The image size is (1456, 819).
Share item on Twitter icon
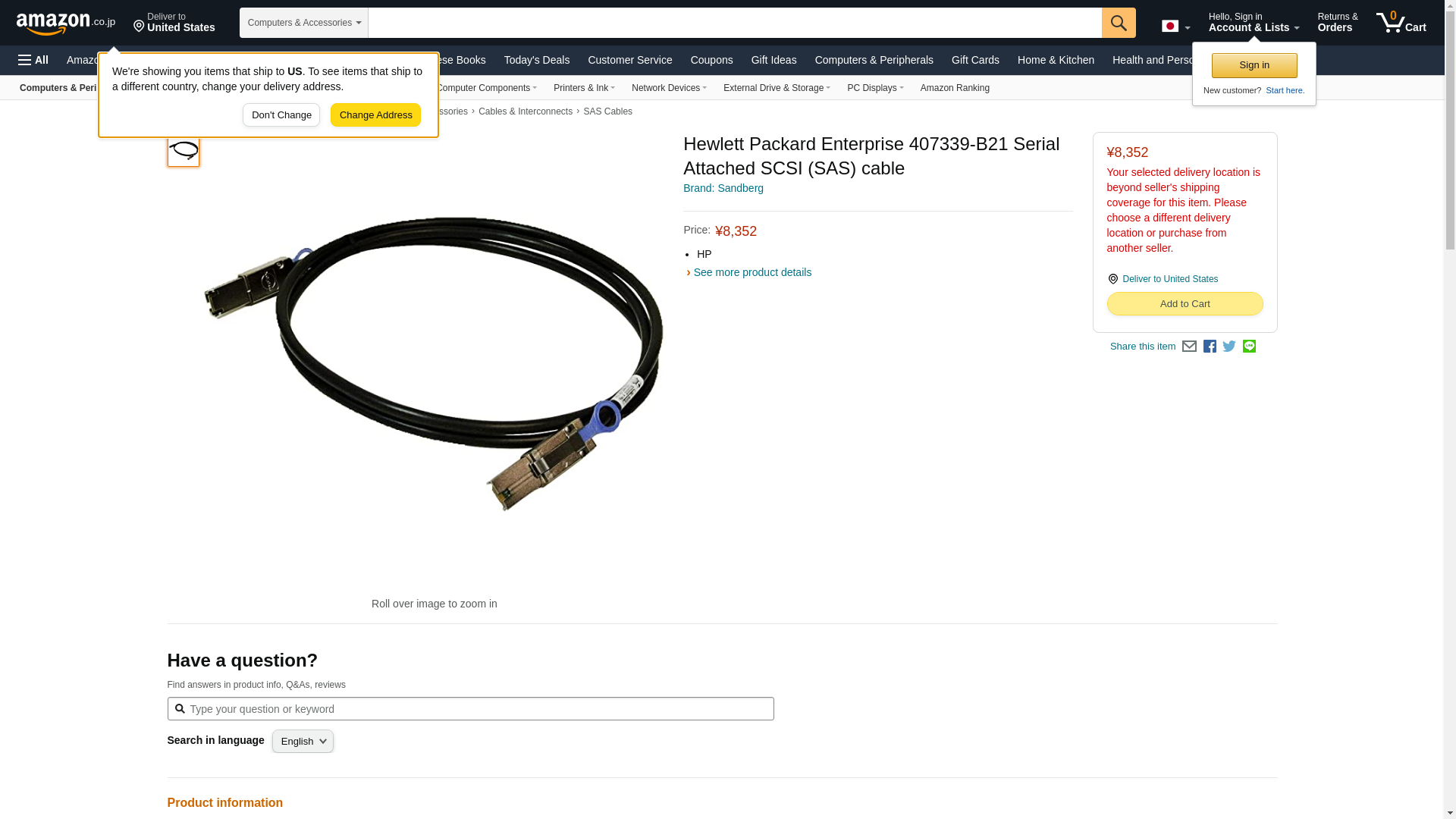pos(1229,347)
